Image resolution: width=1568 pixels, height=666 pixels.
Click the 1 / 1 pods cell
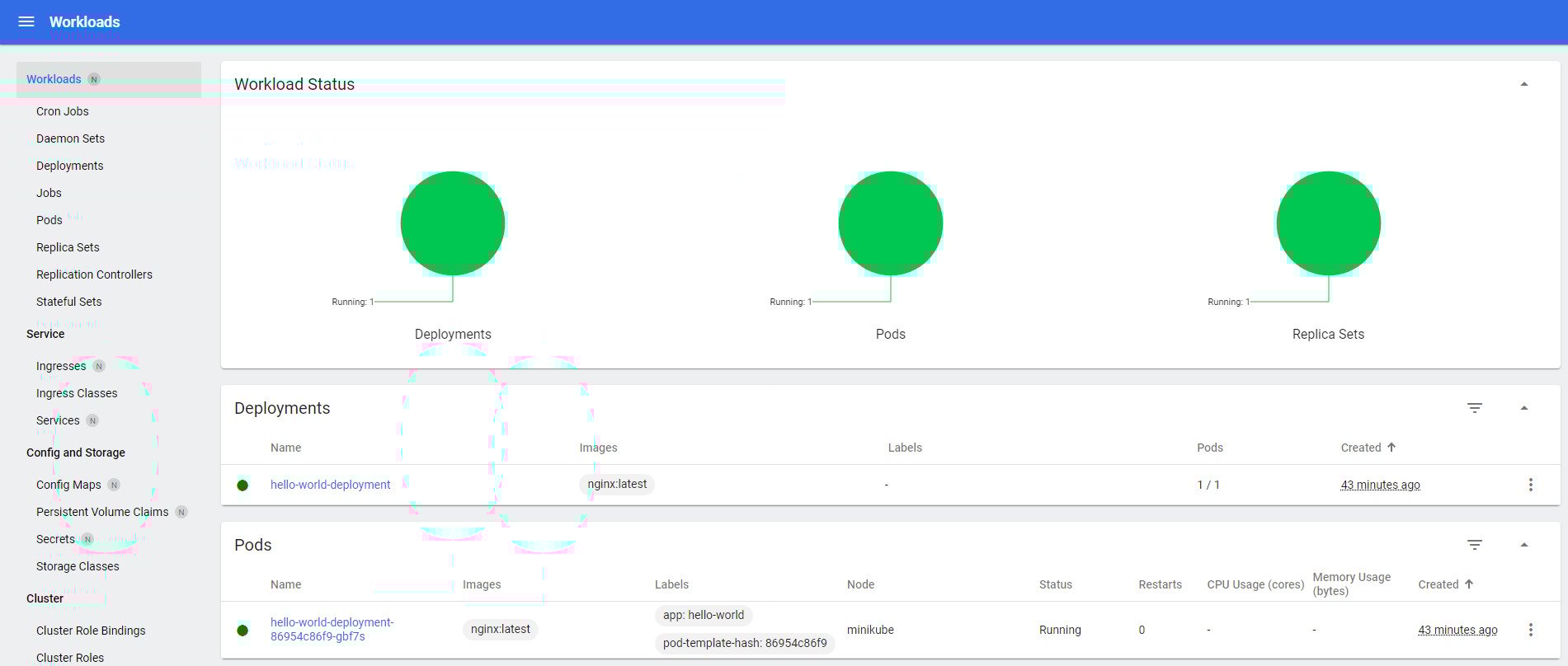pos(1208,485)
